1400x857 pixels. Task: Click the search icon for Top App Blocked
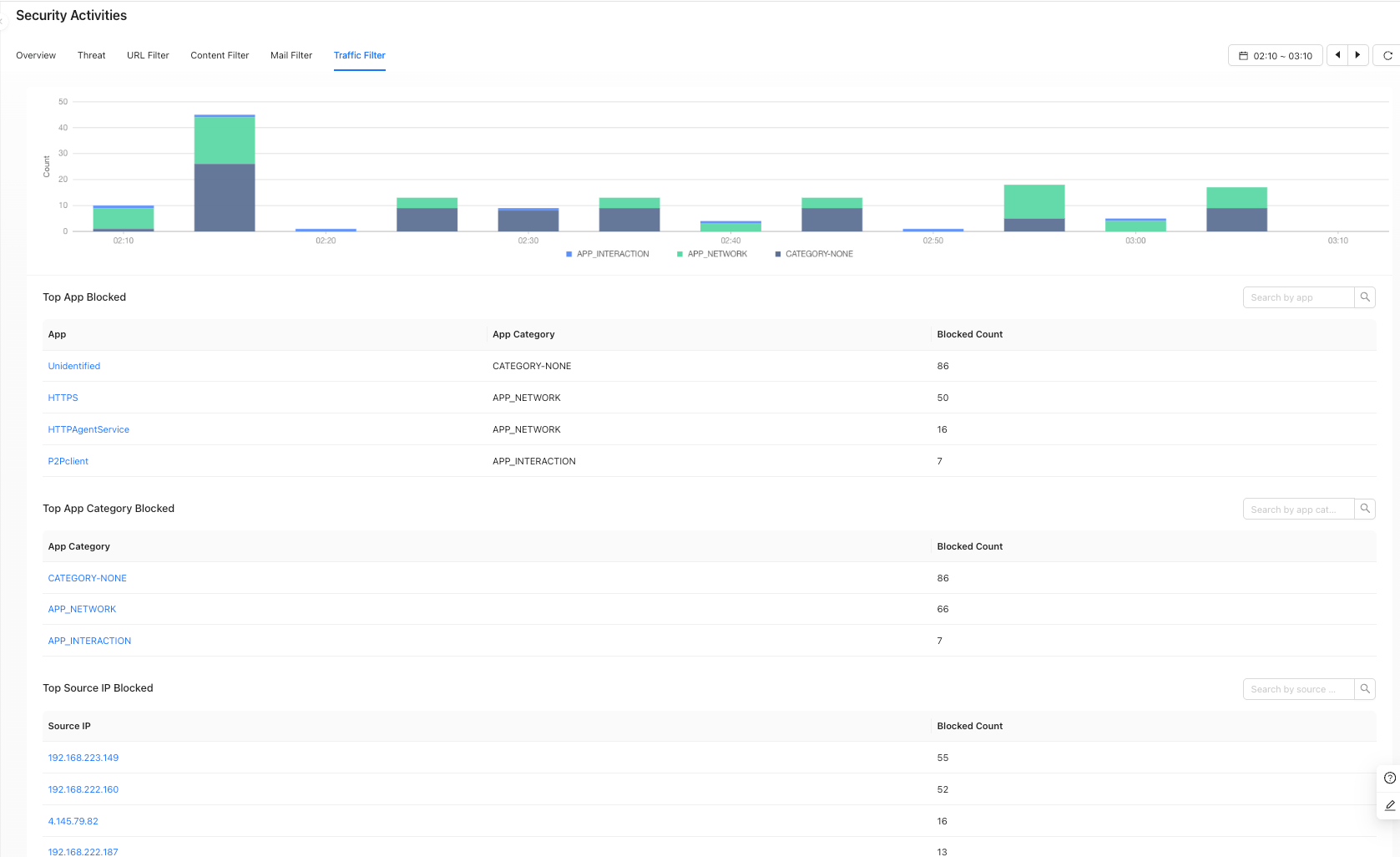1365,297
